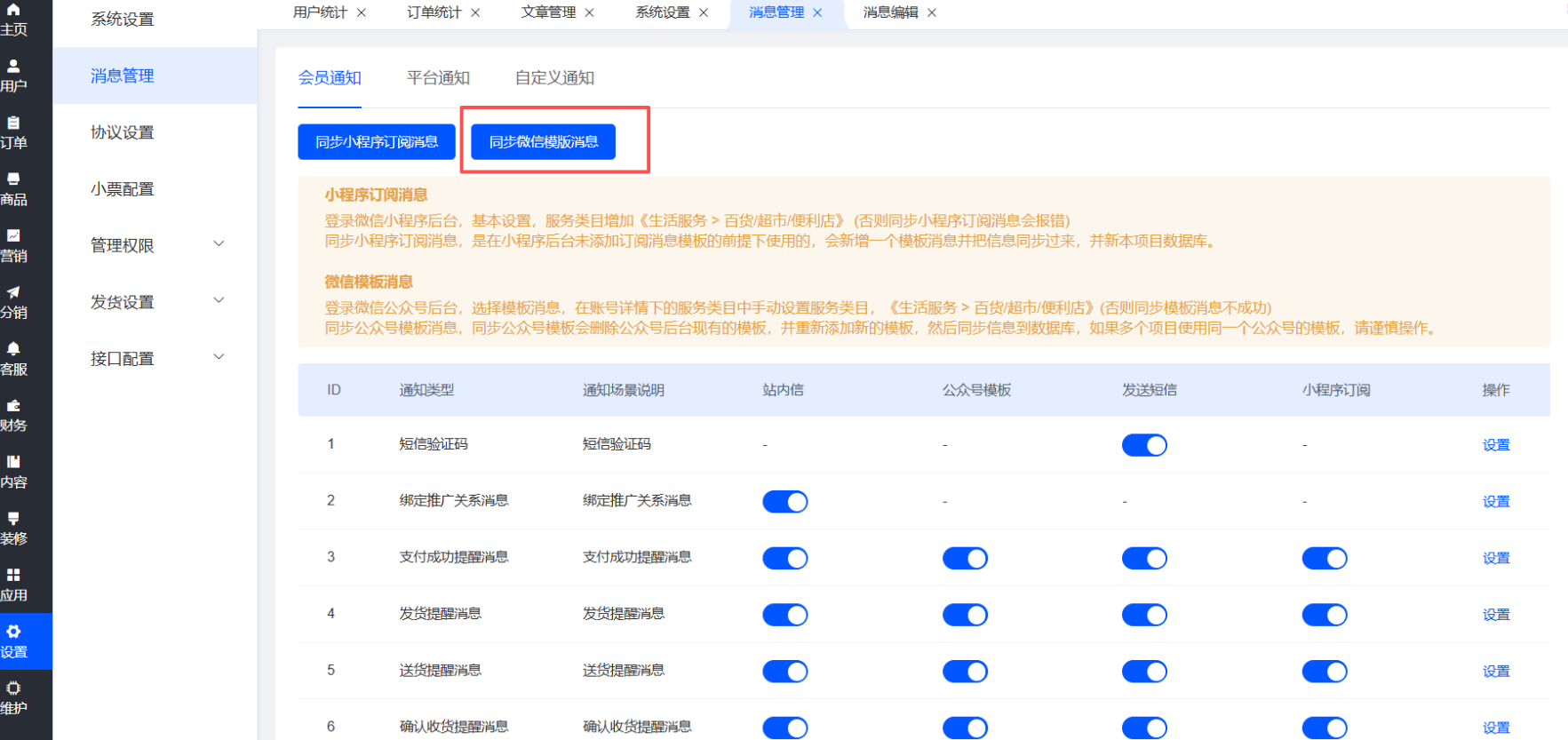Click the 同步小程序订阅消息 button
This screenshot has width=1568, height=740.
tap(377, 142)
